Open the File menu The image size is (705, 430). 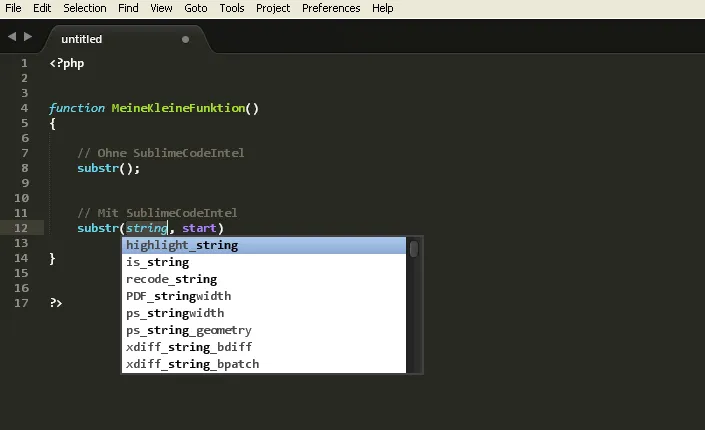point(13,8)
